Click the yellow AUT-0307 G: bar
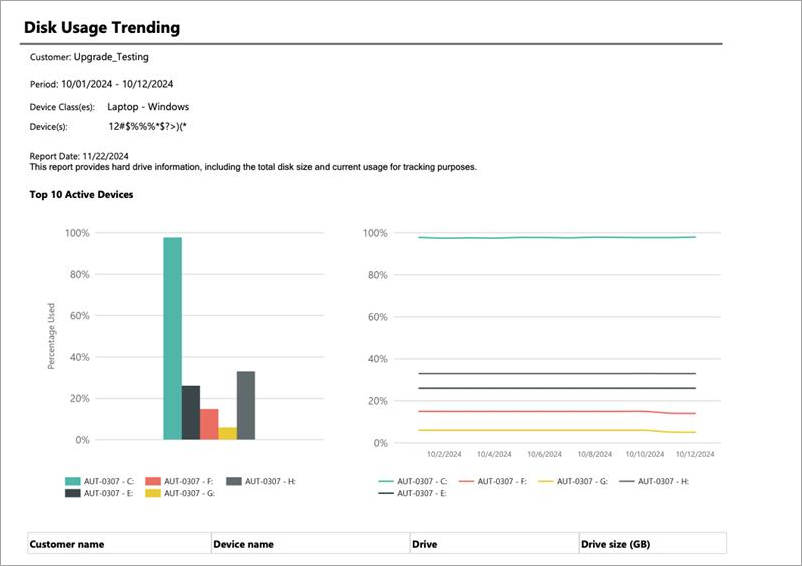This screenshot has height=566, width=802. (x=227, y=433)
